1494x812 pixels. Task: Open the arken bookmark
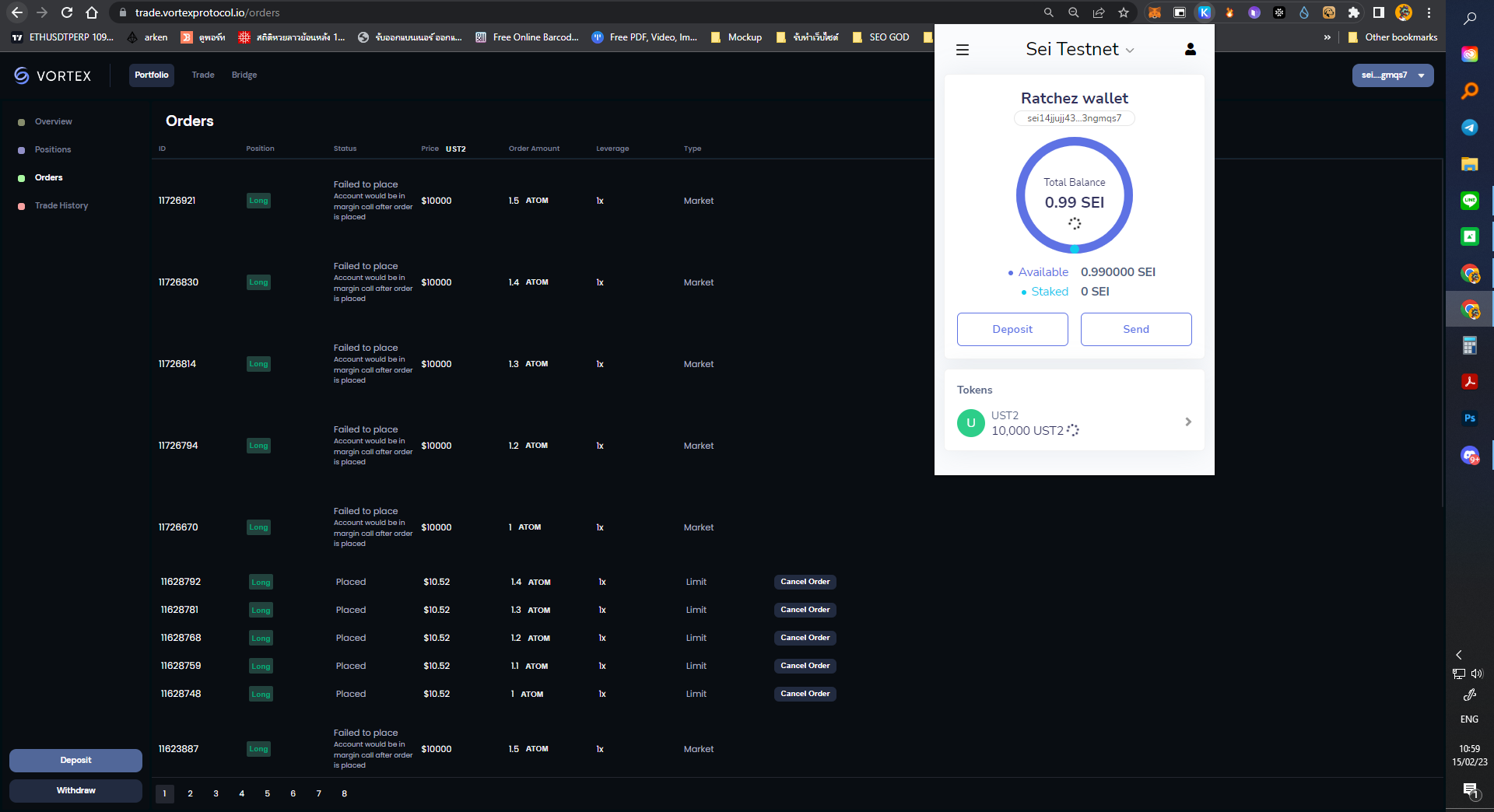[147, 37]
